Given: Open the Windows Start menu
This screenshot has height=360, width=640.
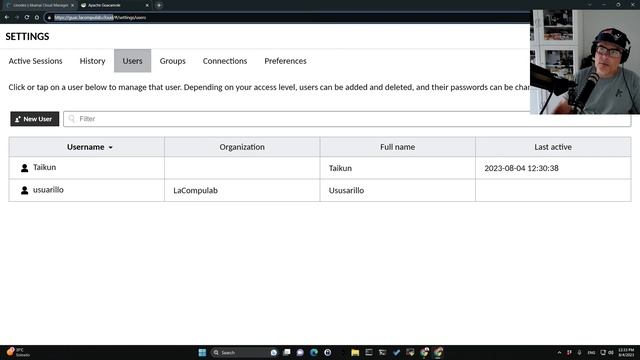Looking at the screenshot, I should click(x=202, y=352).
